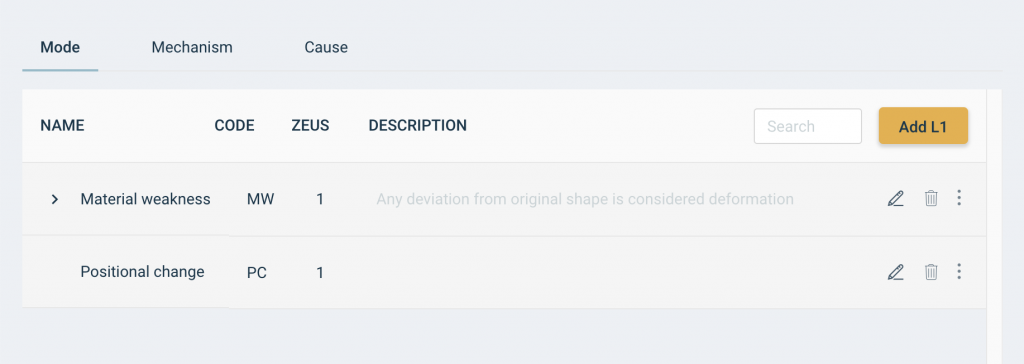Switch to the Mode tab
The width and height of the screenshot is (1024, 364).
pyautogui.click(x=60, y=48)
